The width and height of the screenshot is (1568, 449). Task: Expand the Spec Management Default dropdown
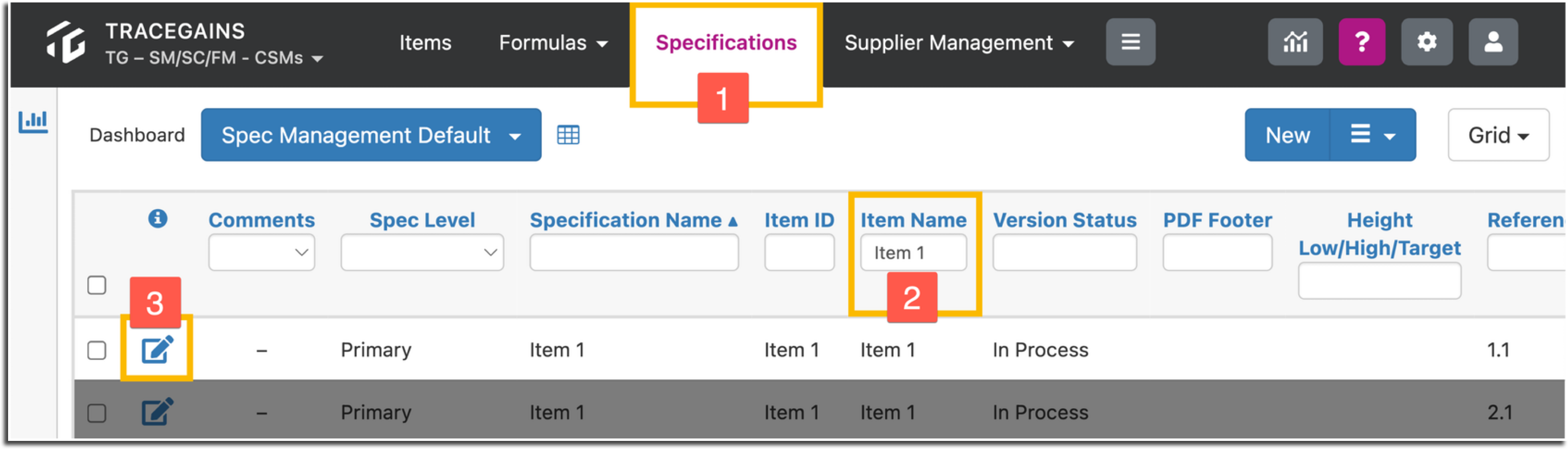coord(371,135)
